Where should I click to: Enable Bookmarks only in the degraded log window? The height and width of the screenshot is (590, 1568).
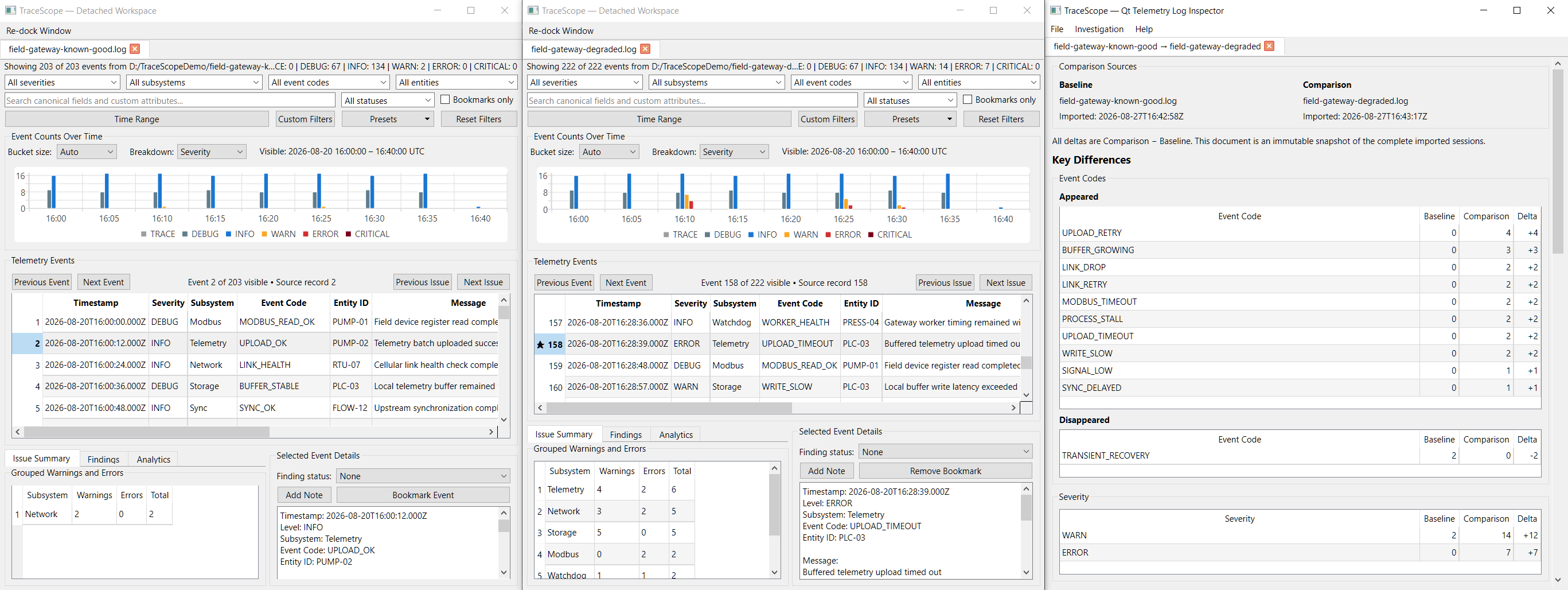click(967, 100)
